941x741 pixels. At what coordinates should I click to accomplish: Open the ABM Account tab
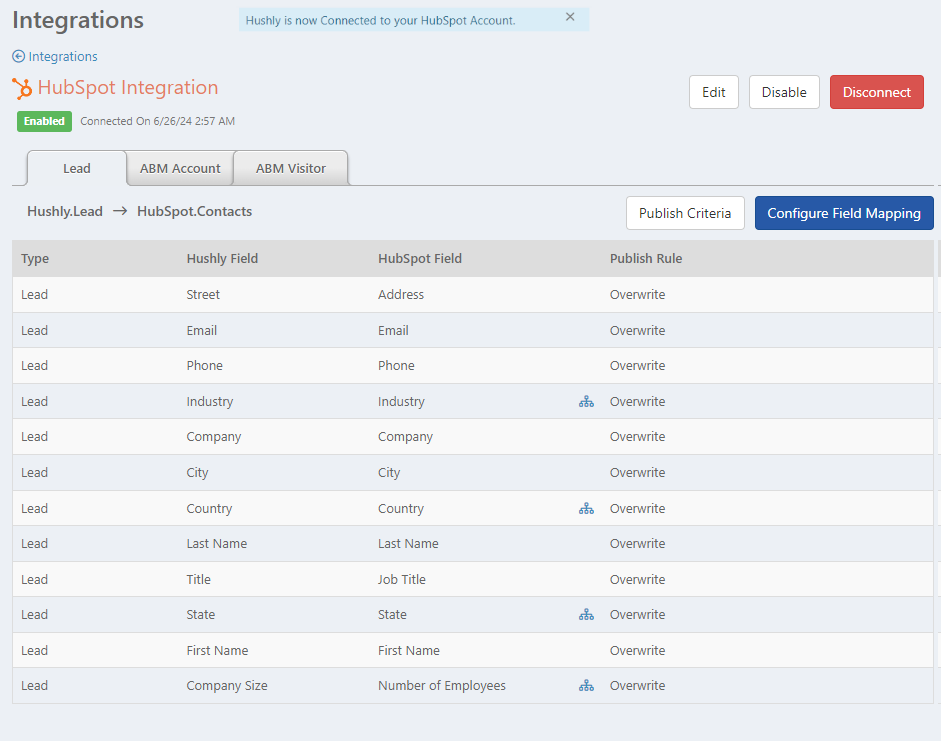pos(180,169)
